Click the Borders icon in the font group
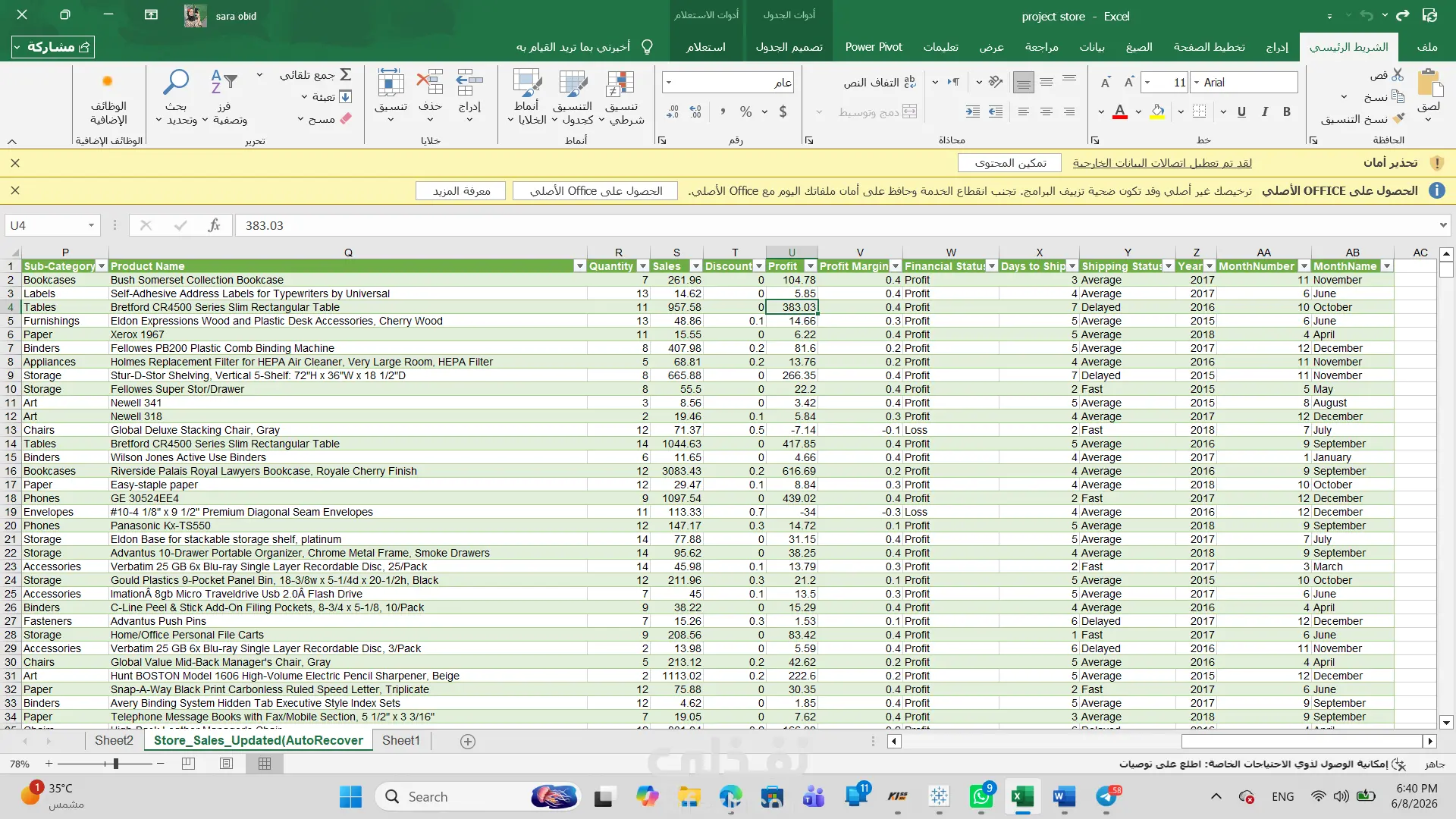The image size is (1456, 819). 1199,112
